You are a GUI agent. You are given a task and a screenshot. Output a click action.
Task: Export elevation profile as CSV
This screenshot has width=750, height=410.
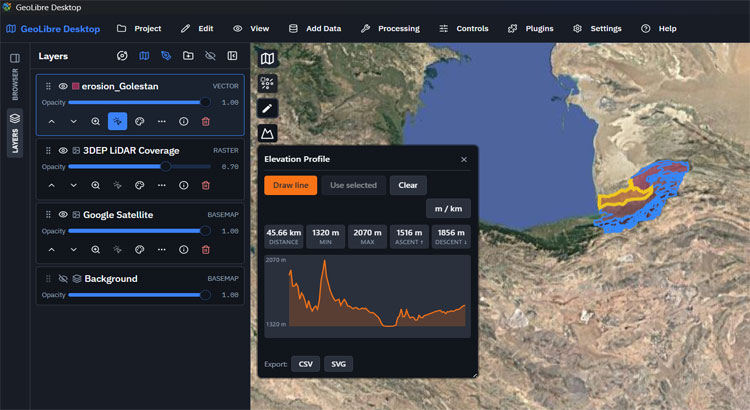(306, 364)
